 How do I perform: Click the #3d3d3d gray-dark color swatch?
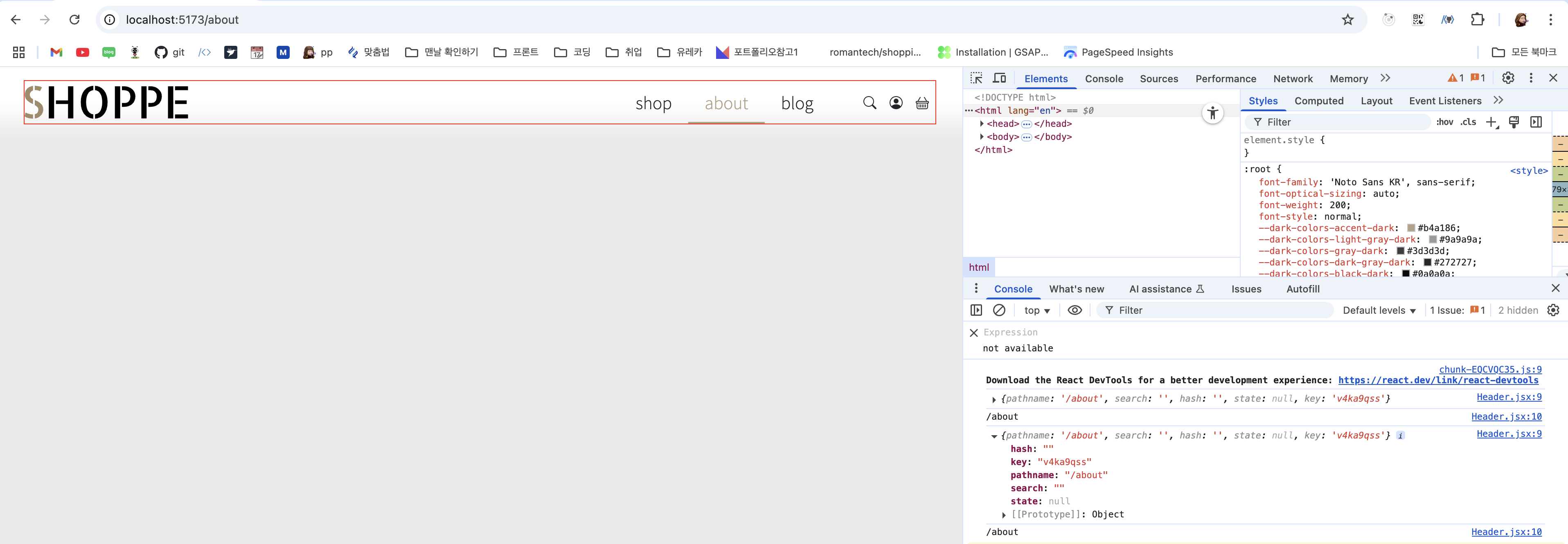click(1400, 251)
